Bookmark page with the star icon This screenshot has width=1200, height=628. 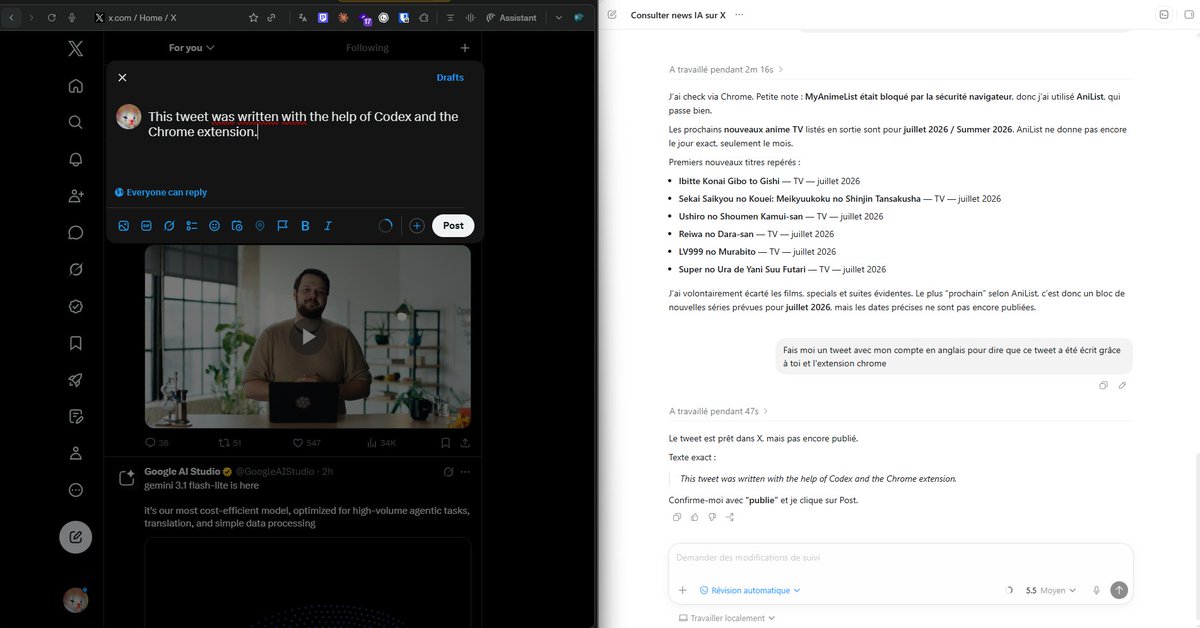click(x=253, y=18)
